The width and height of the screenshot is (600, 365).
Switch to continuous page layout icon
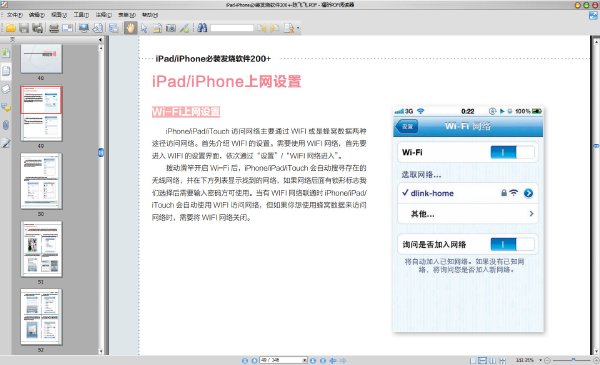pyautogui.click(x=483, y=360)
